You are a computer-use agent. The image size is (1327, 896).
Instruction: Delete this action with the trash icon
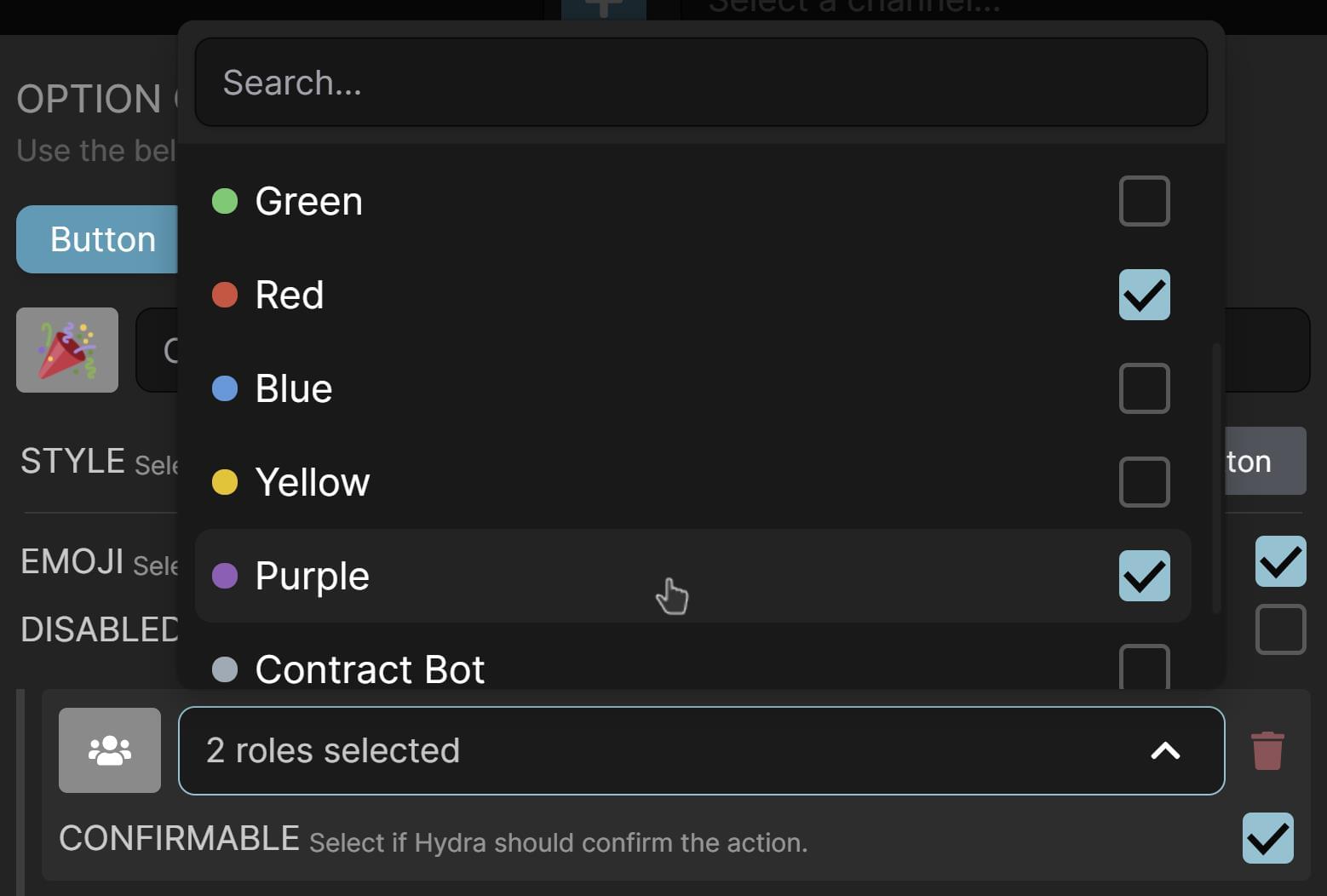pyautogui.click(x=1268, y=750)
